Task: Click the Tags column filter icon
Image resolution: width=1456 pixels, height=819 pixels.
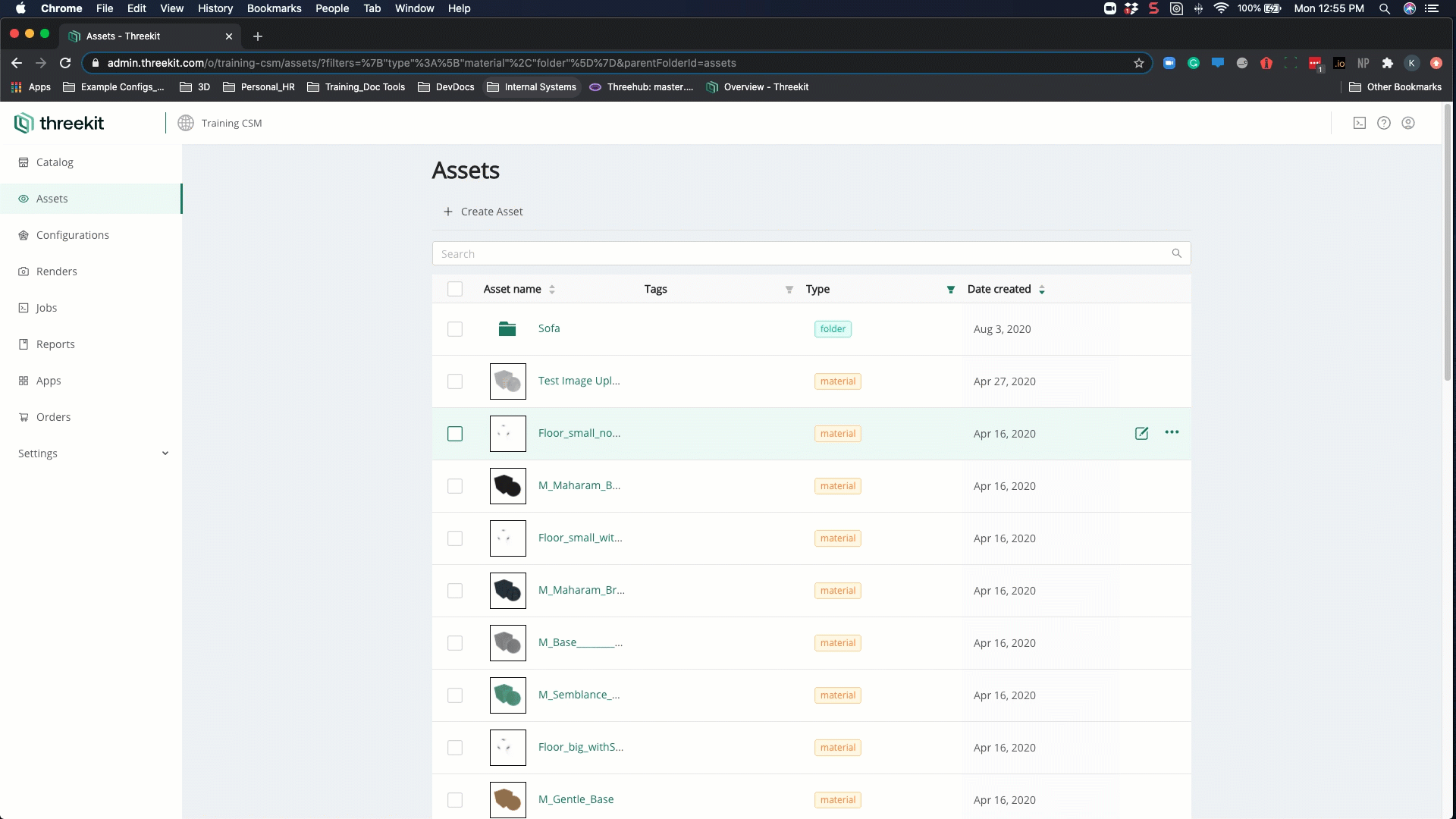Action: [789, 290]
